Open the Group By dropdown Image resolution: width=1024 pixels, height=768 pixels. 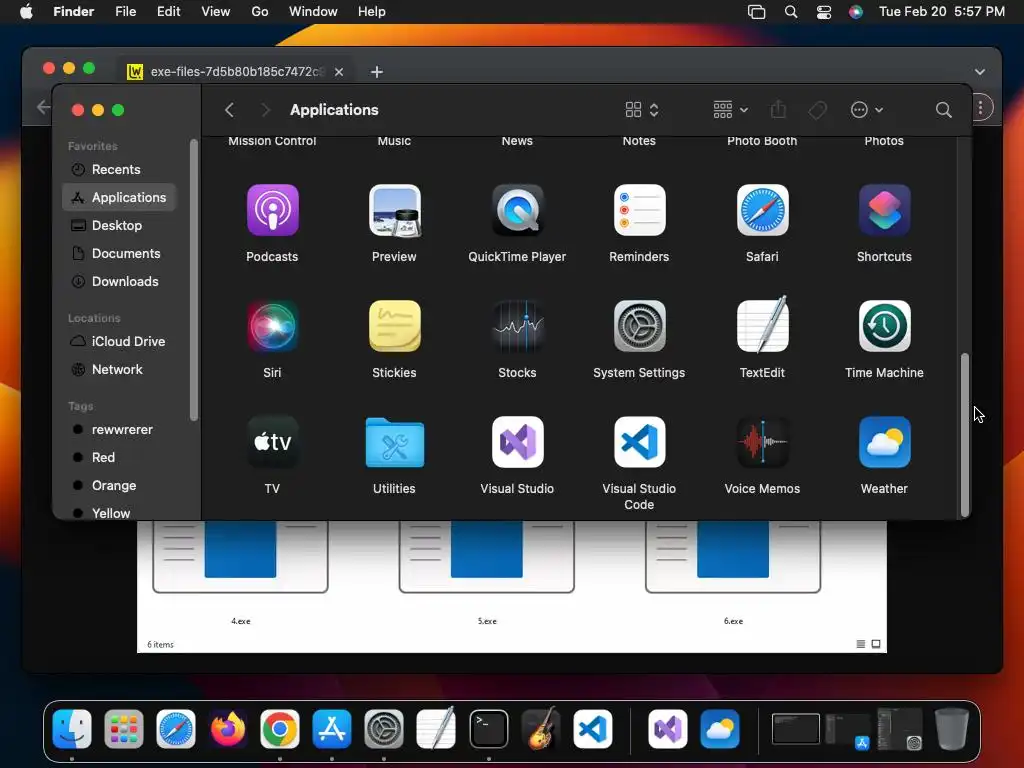point(730,110)
